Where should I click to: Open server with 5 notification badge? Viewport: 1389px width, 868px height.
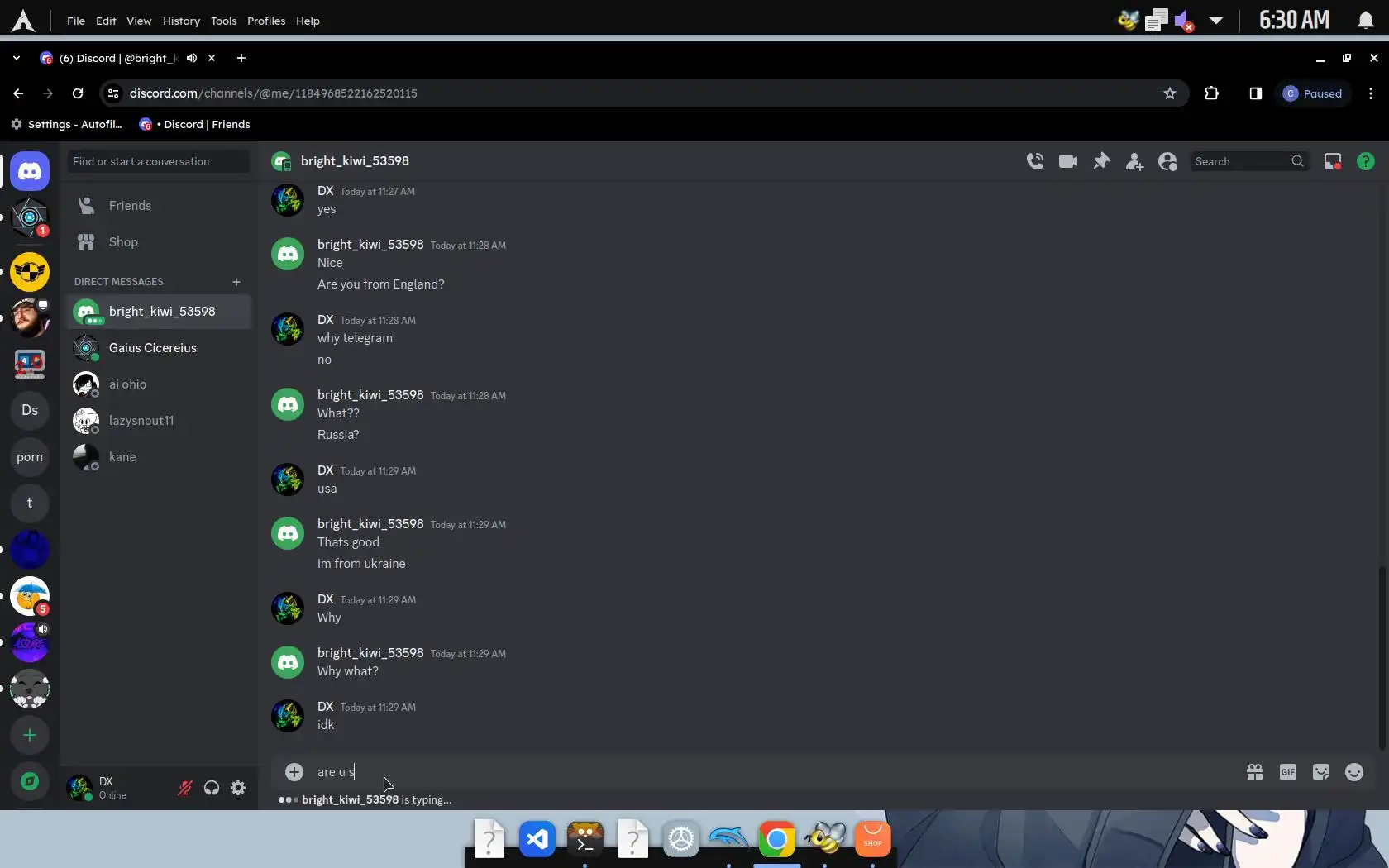pos(30,596)
